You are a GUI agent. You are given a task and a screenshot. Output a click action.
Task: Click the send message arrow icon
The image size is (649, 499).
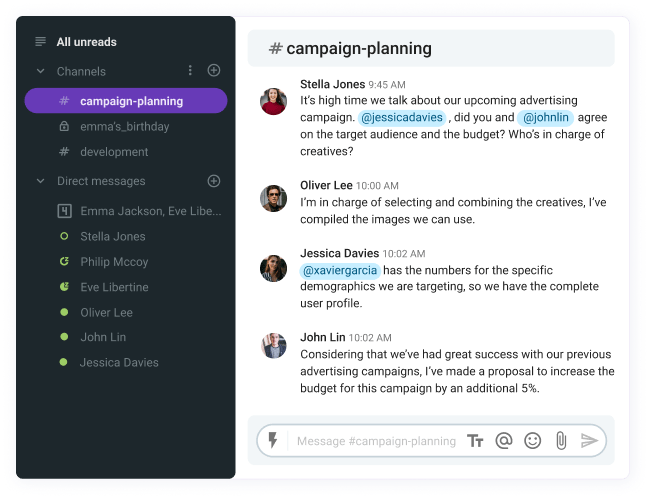589,441
